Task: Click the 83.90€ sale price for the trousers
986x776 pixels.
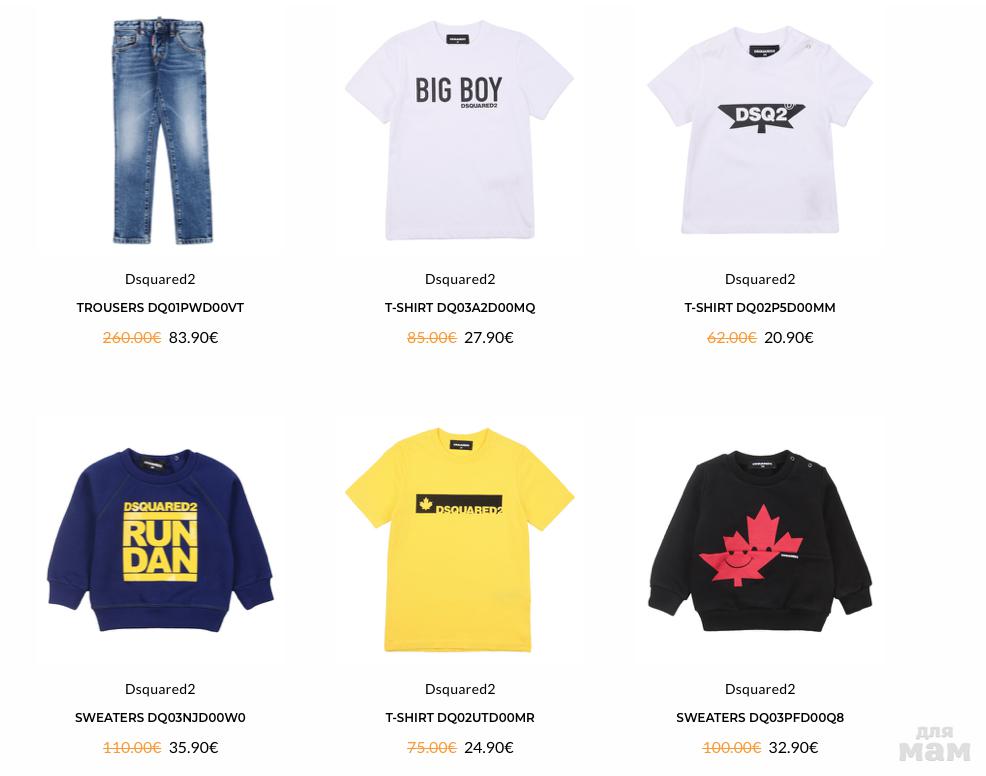Action: pyautogui.click(x=194, y=338)
